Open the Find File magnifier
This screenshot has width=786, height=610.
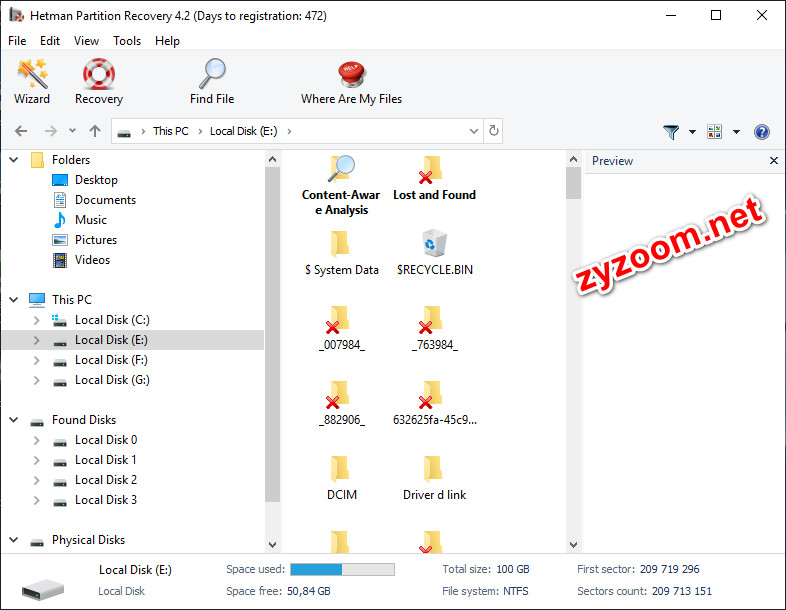[212, 81]
